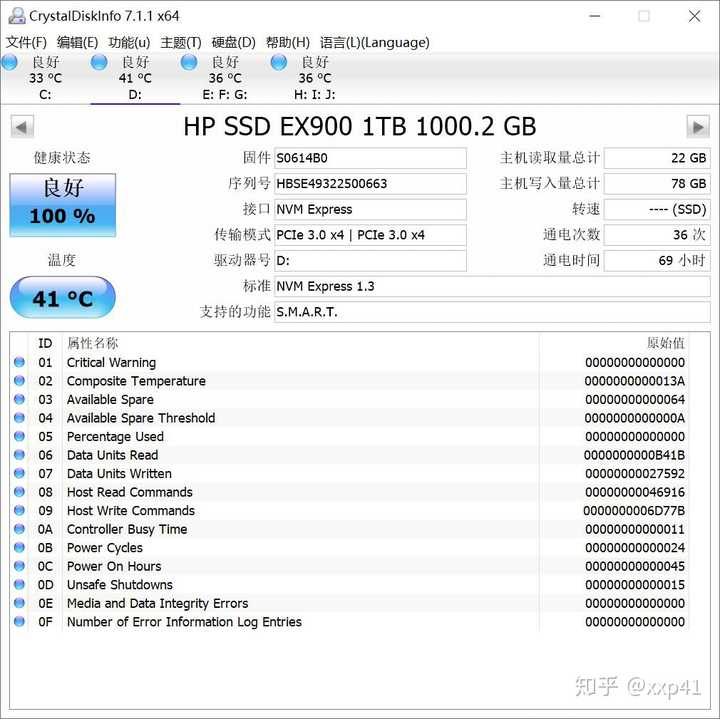This screenshot has width=720, height=719.
Task: Click status orb for drives E: F: G:
Action: 189,62
